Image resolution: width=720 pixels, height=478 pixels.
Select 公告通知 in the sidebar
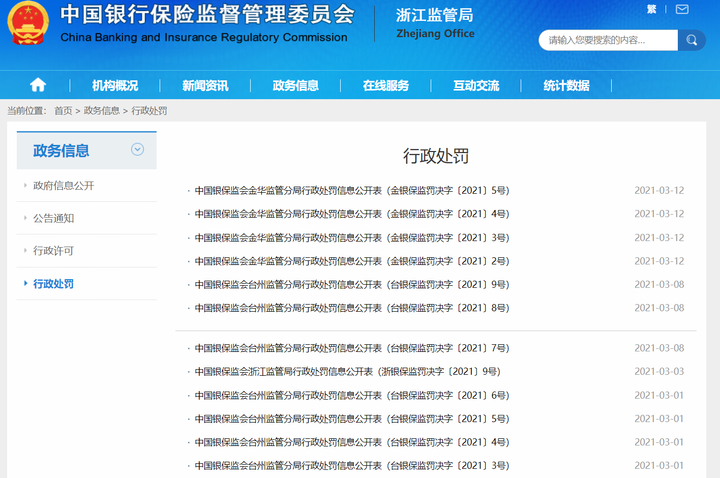[x=54, y=218]
